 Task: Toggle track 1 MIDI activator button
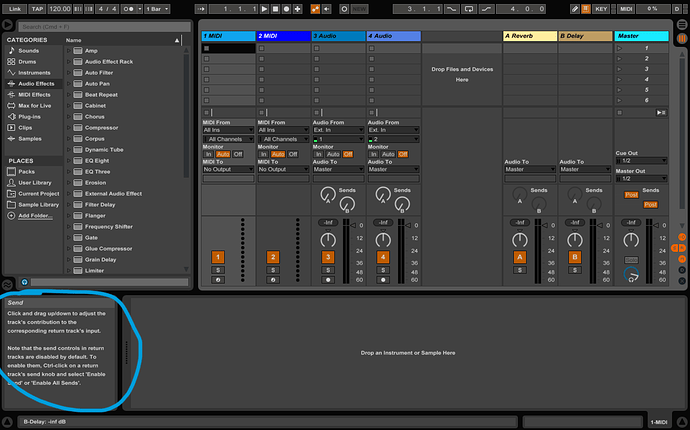218,257
